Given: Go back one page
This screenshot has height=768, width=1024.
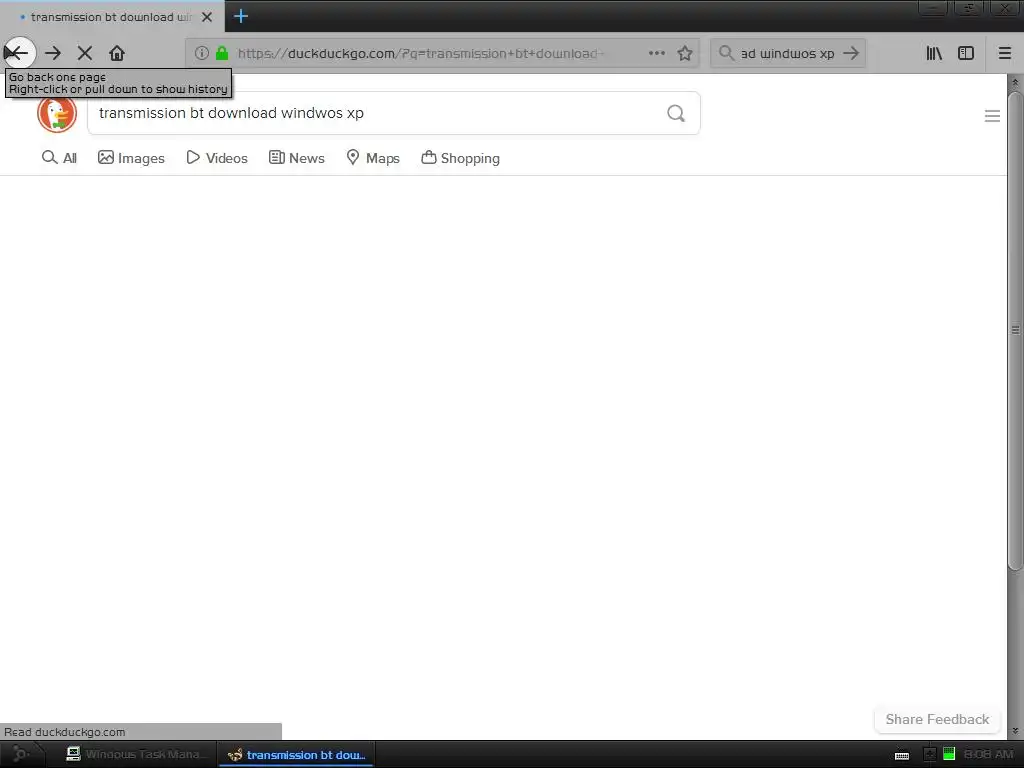Looking at the screenshot, I should [18, 53].
